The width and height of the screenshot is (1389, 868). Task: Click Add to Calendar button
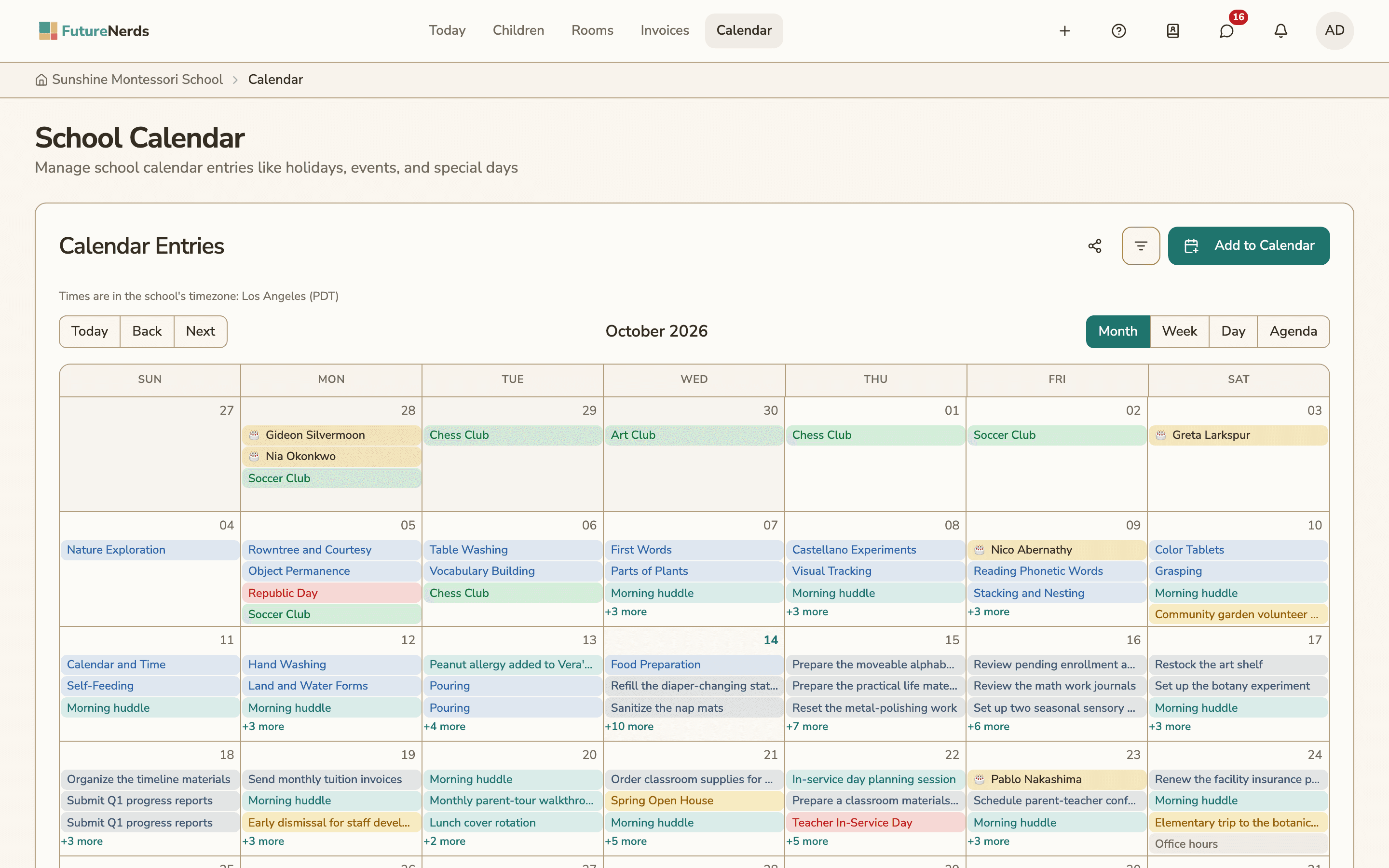1248,246
